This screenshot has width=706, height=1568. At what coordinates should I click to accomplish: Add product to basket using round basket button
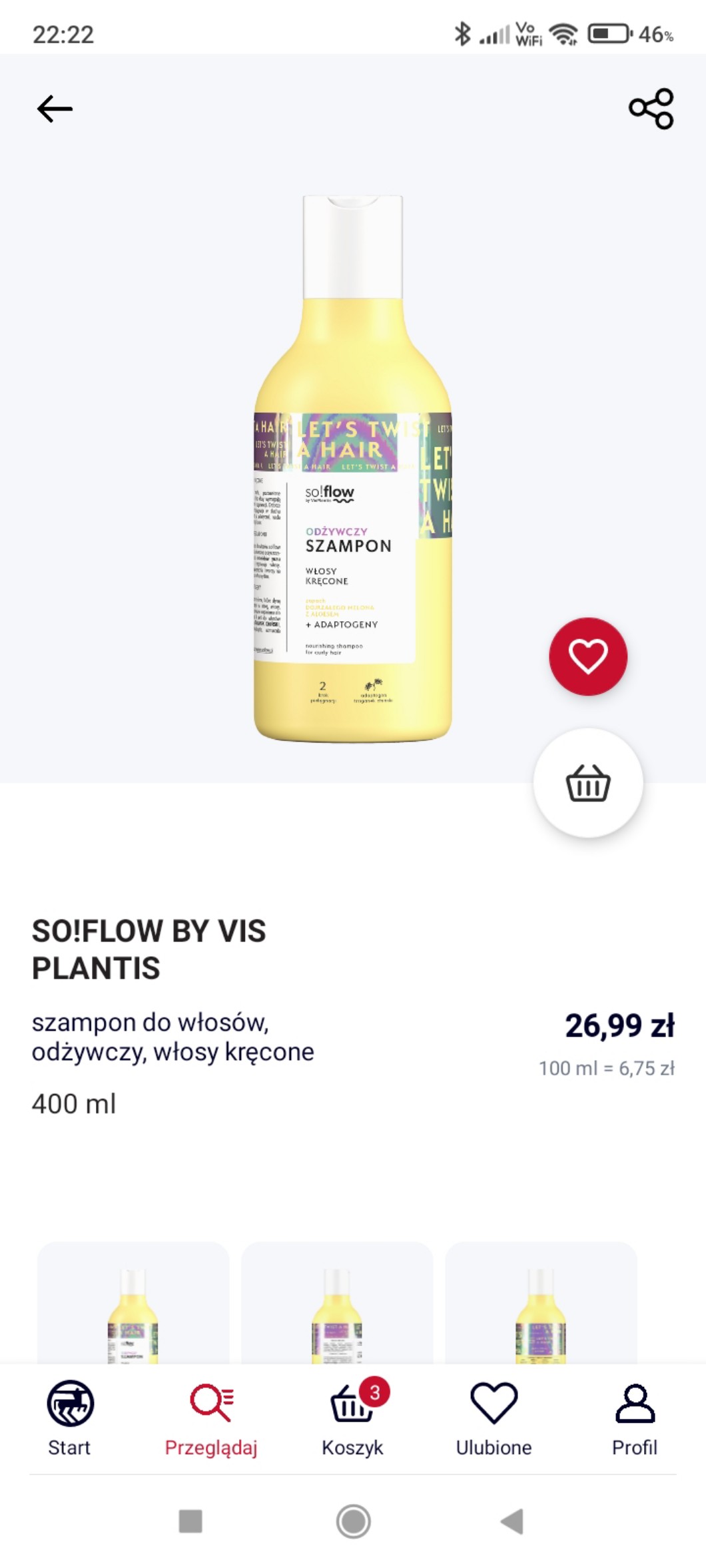(587, 783)
